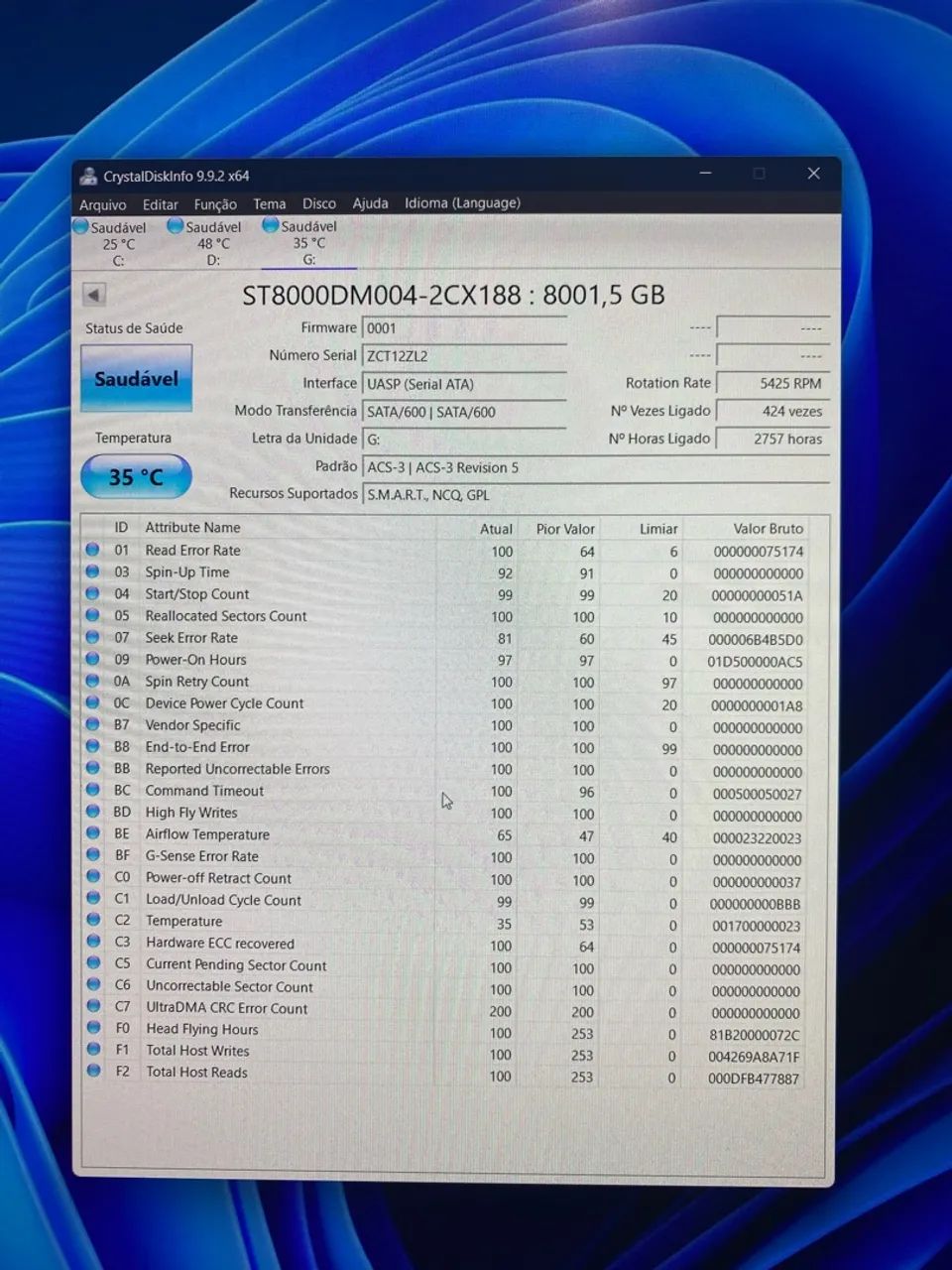Click the 35 °C temperature button

(x=136, y=477)
